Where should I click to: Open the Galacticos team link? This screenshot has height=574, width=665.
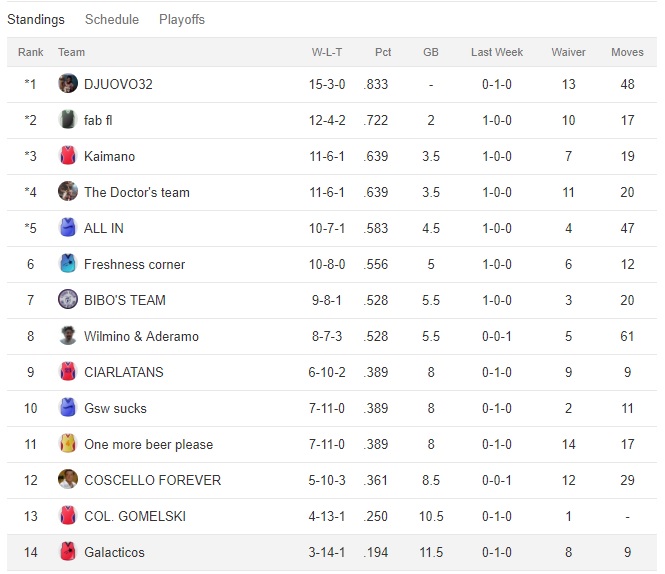coord(115,552)
